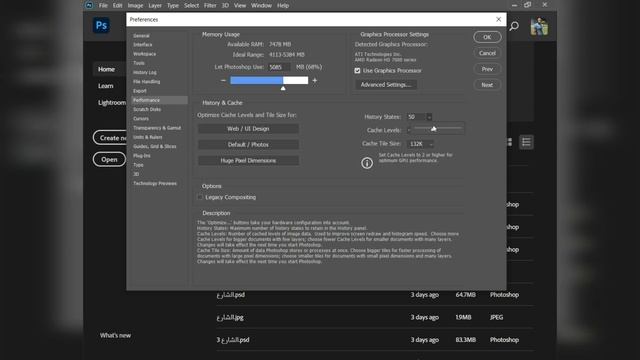Select Export preferences category
640x360 pixels.
click(140, 91)
